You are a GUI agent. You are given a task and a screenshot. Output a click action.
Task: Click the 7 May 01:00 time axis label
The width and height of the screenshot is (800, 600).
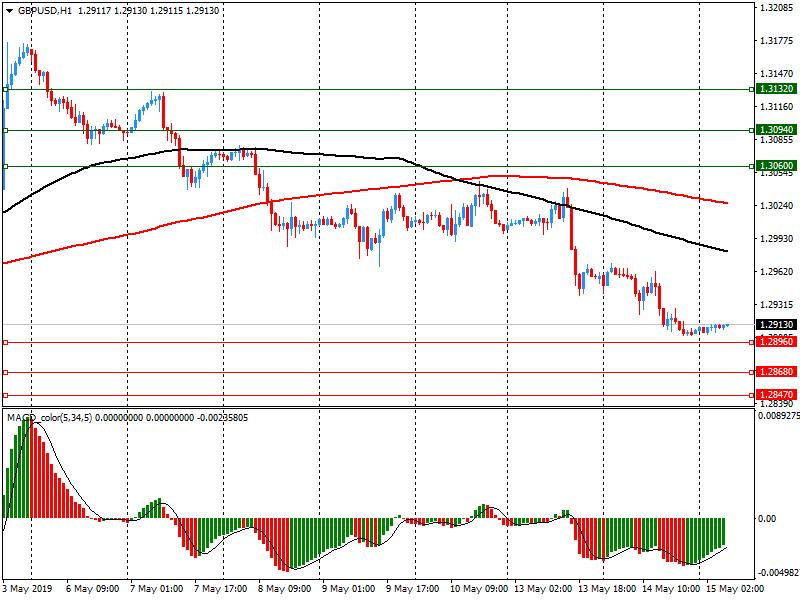click(x=156, y=589)
